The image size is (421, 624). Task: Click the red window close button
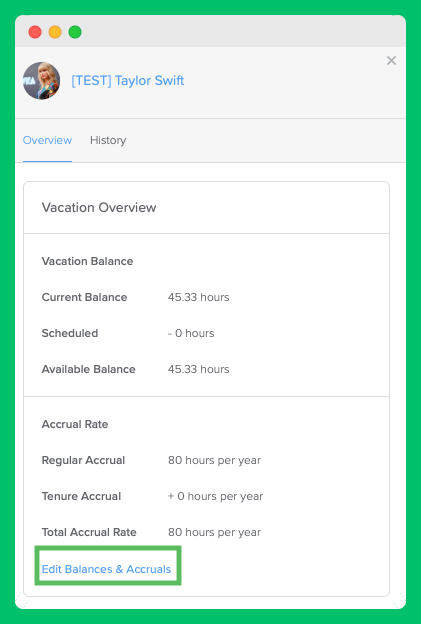[35, 32]
